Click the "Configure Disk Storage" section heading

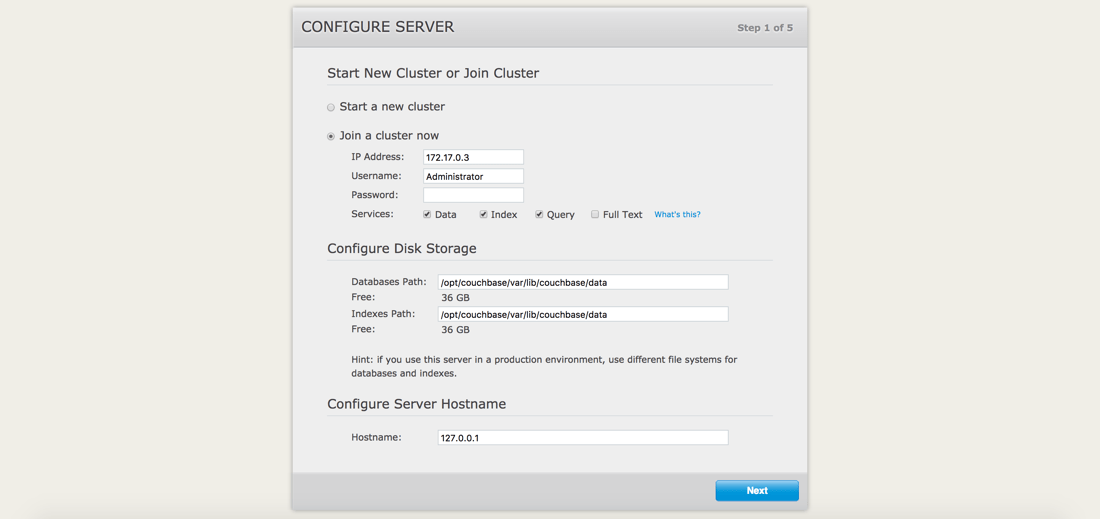pyautogui.click(x=402, y=248)
